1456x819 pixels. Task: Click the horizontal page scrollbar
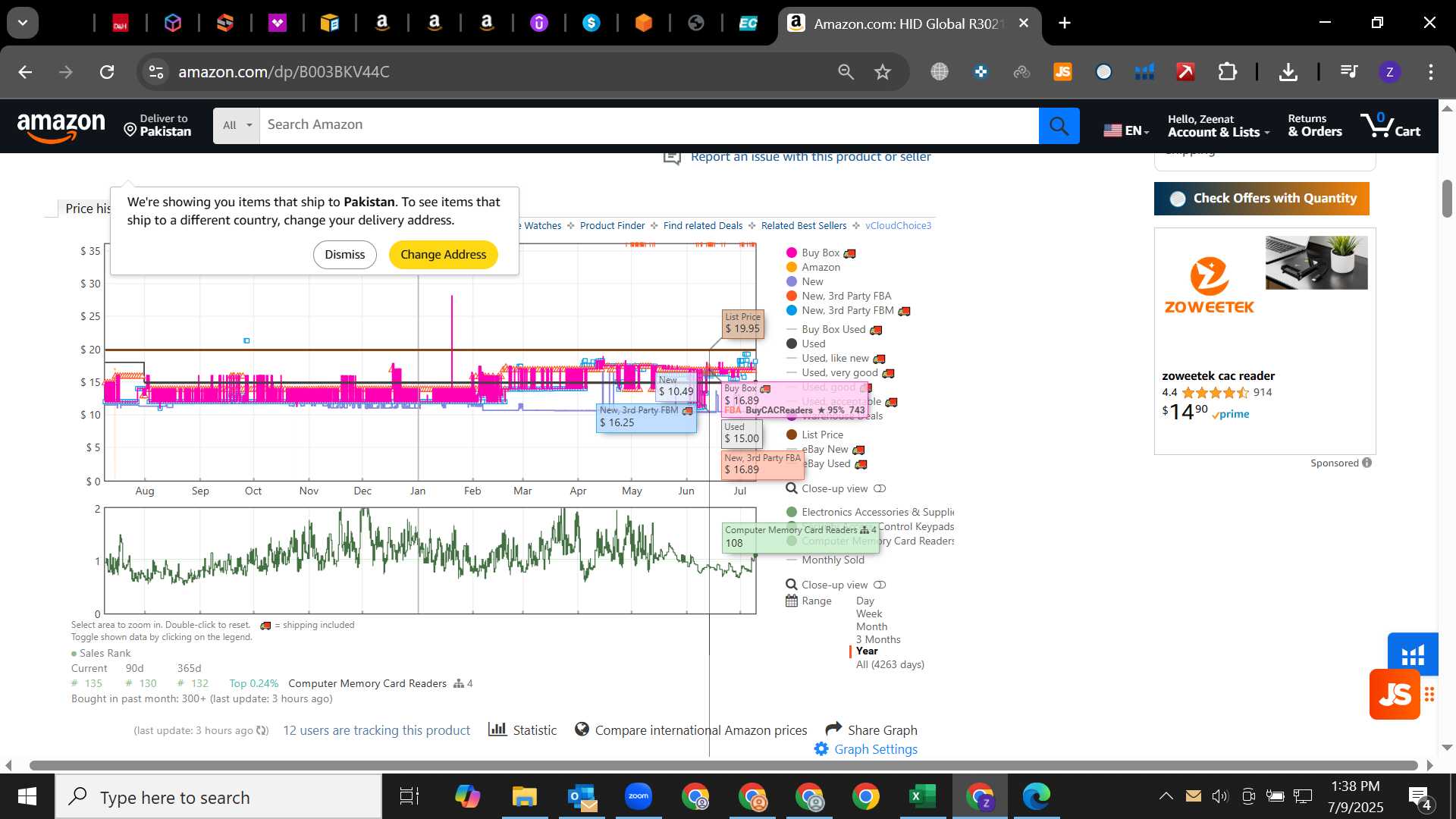[x=723, y=766]
